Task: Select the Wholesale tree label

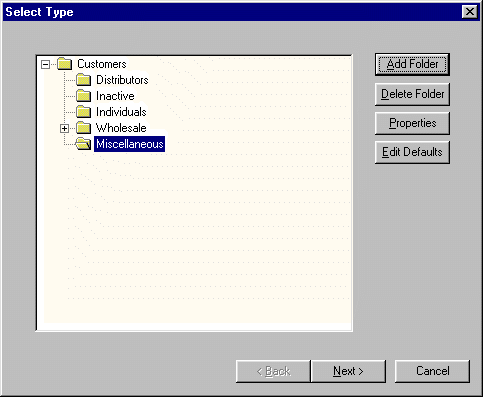Action: 121,128
